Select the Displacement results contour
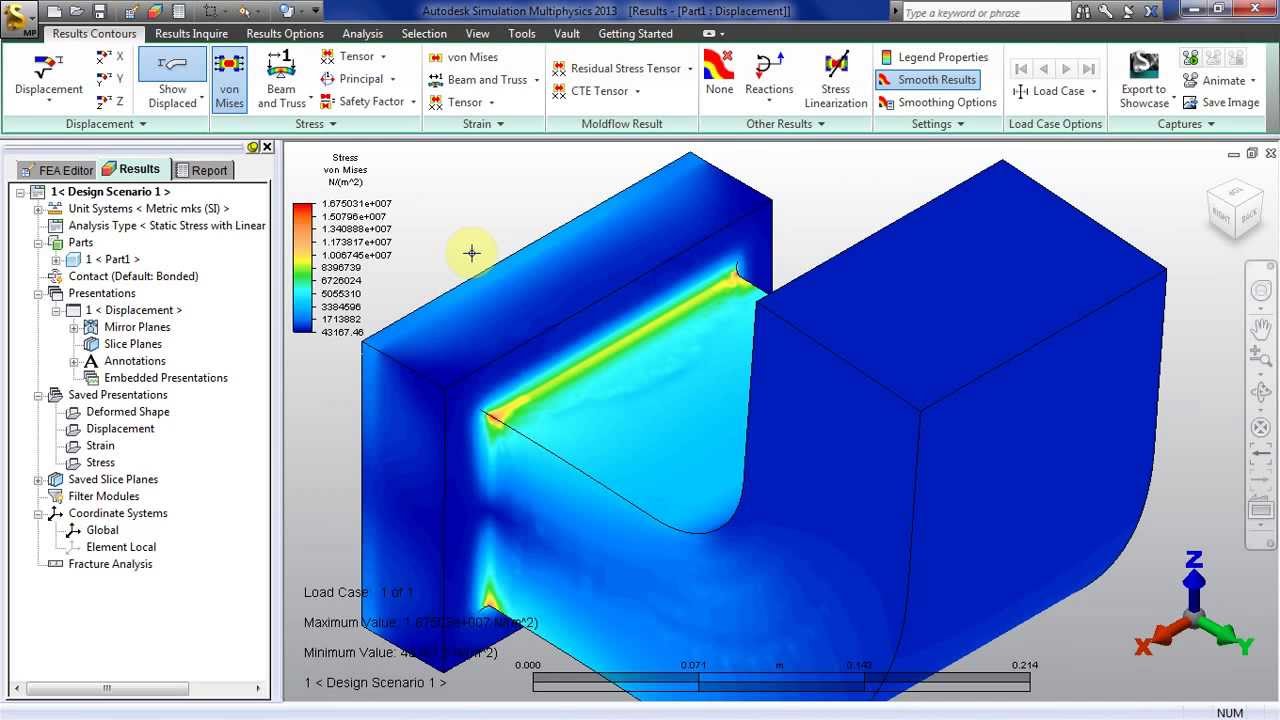1280x720 pixels. point(48,76)
